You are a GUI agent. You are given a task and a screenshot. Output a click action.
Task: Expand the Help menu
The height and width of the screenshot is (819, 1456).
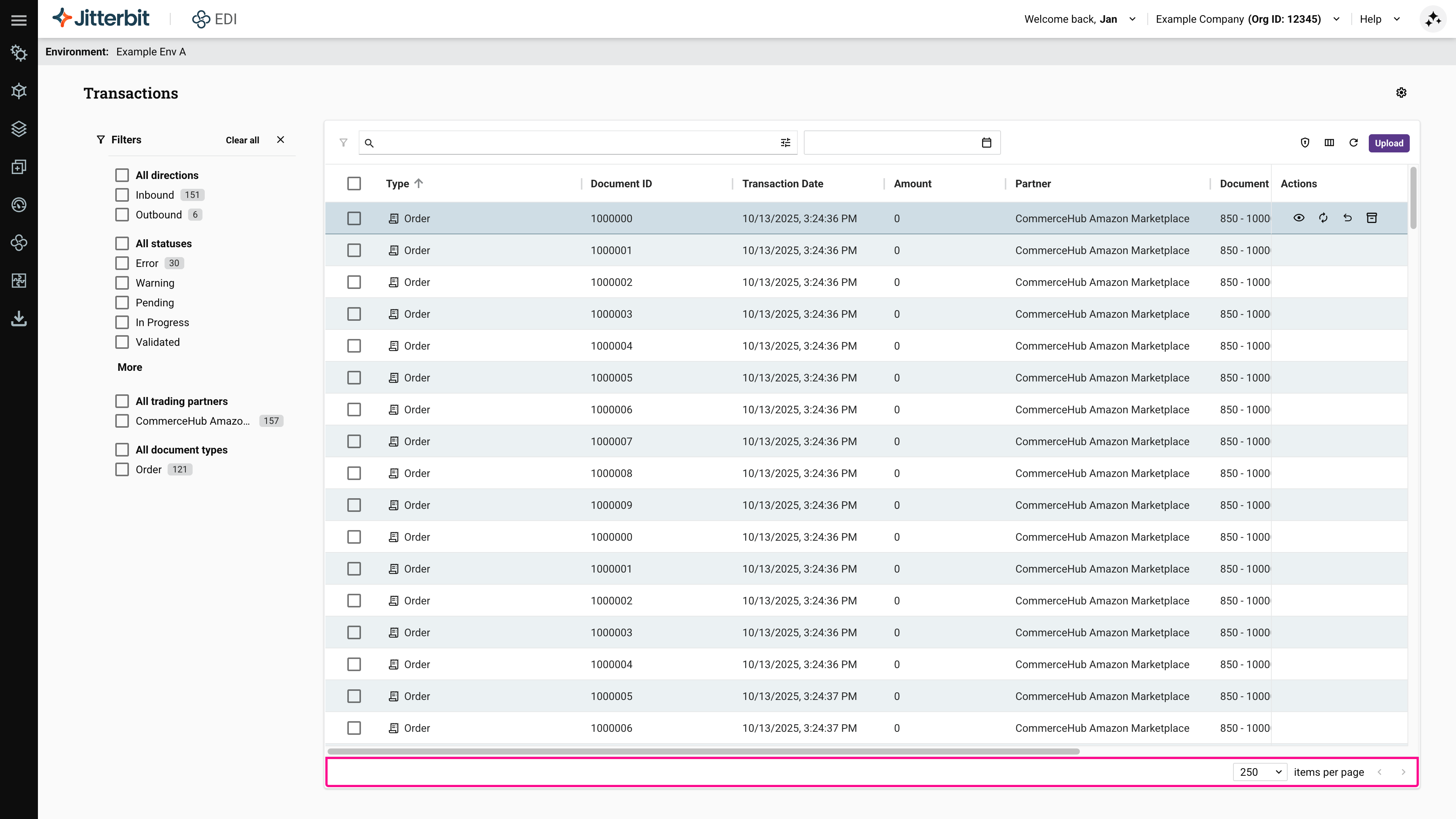pos(1380,19)
